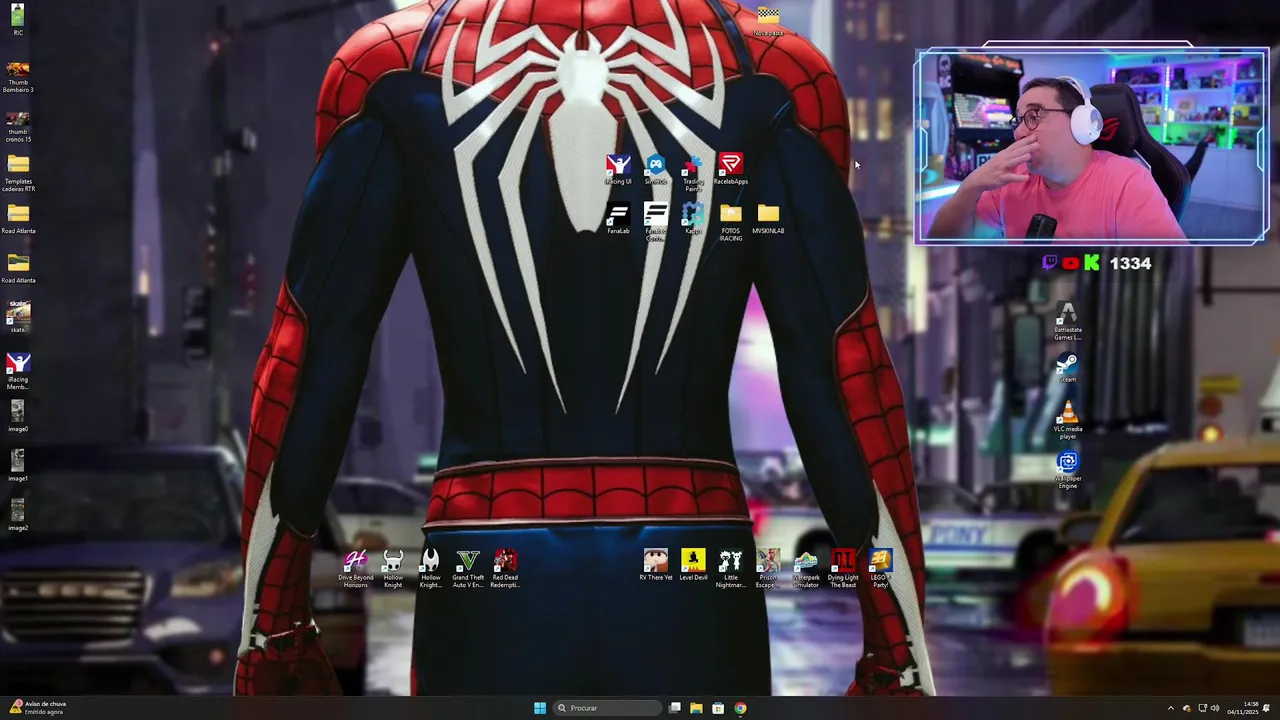The height and width of the screenshot is (720, 1280).
Task: Open the SimHub desktop shortcut
Action: pos(655,169)
